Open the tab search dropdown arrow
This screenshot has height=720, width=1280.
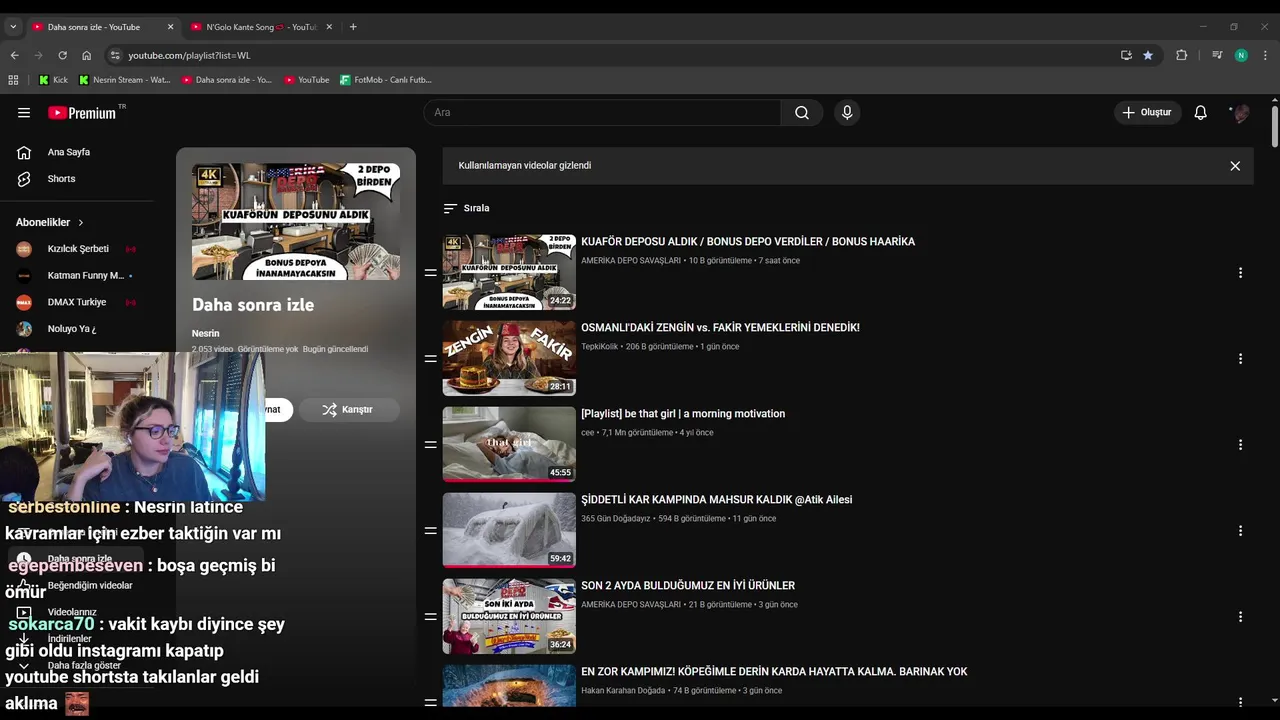pos(13,27)
